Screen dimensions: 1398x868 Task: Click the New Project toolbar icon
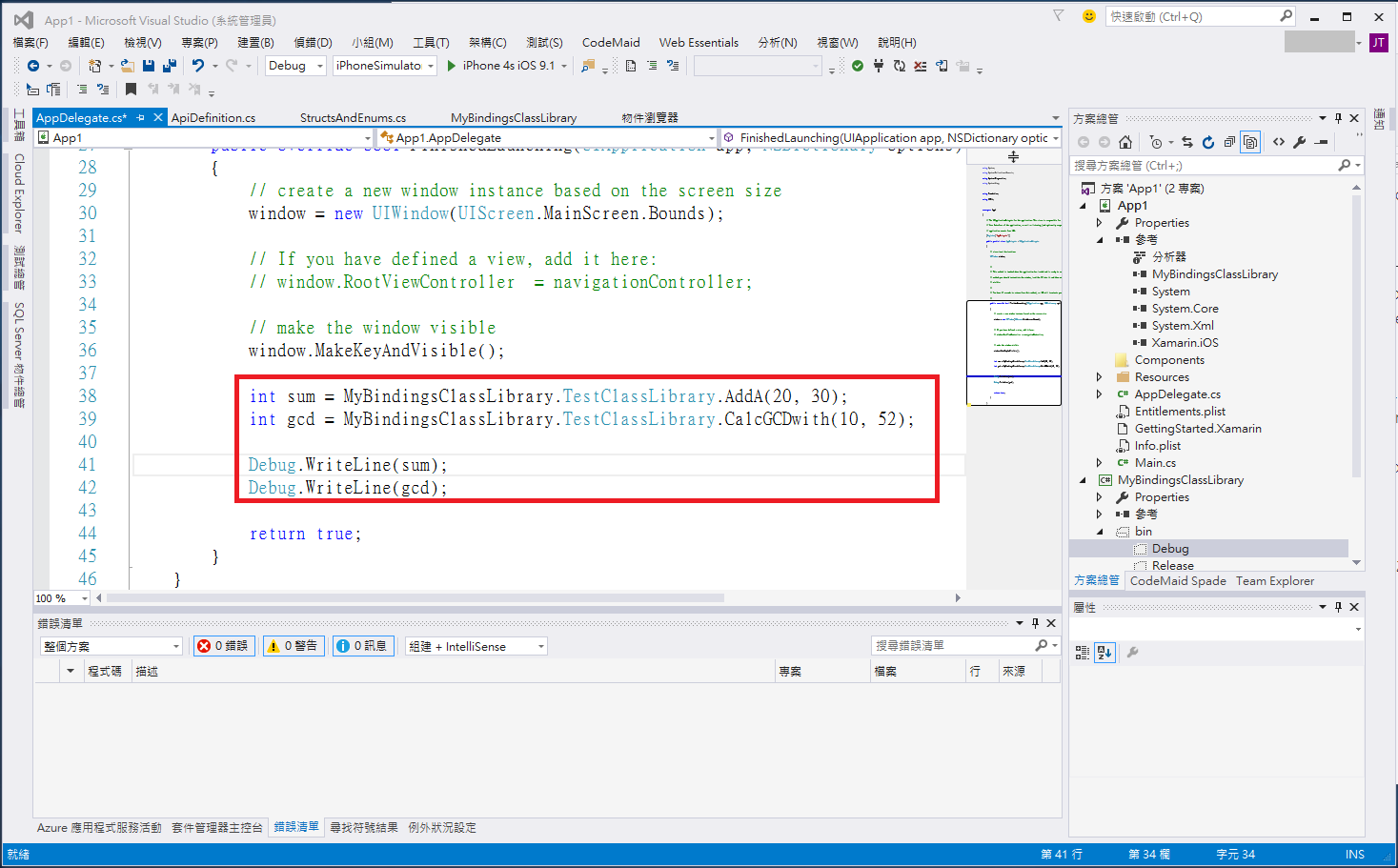(94, 66)
